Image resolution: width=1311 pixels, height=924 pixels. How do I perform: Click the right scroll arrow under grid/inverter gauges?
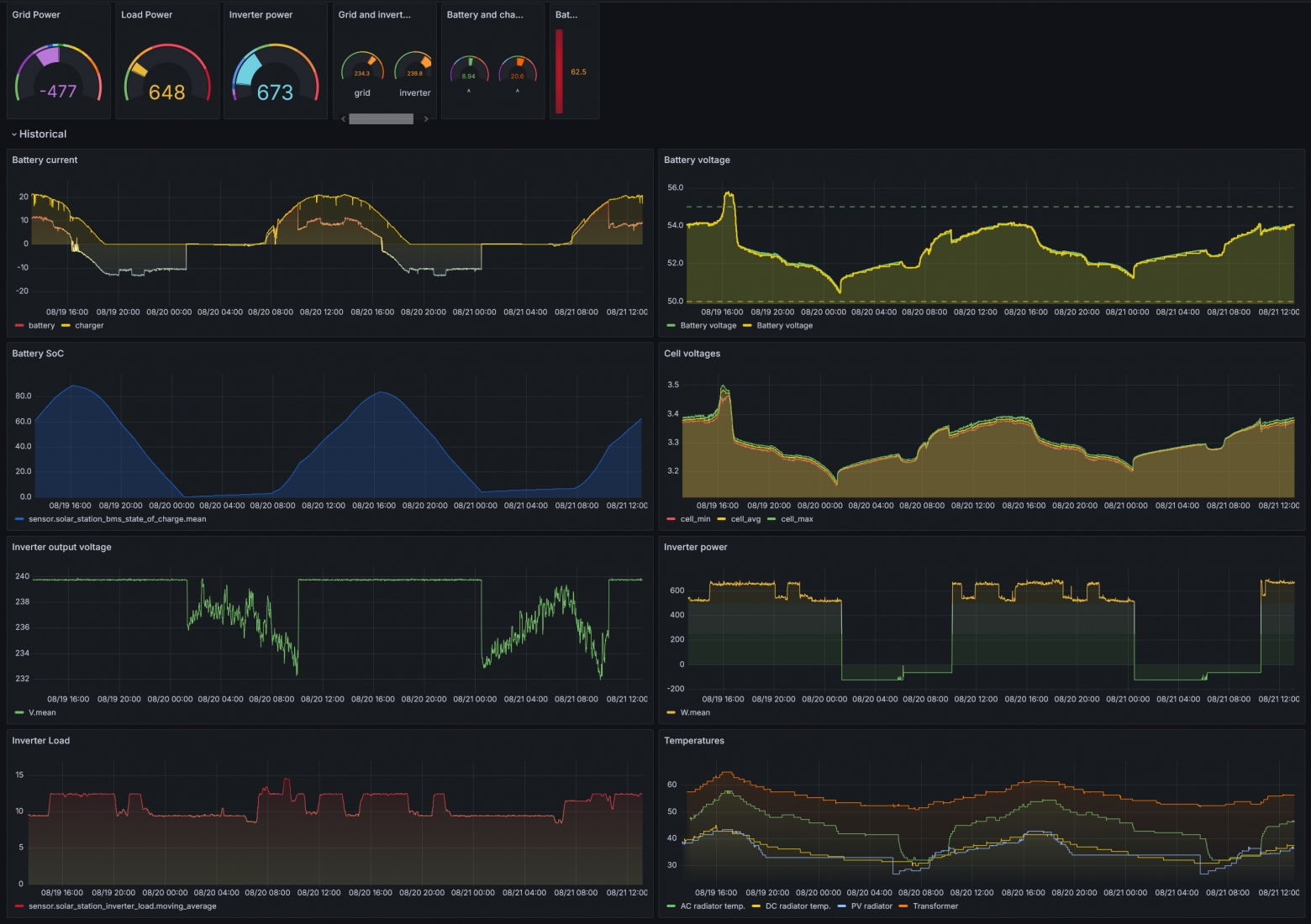tap(426, 119)
